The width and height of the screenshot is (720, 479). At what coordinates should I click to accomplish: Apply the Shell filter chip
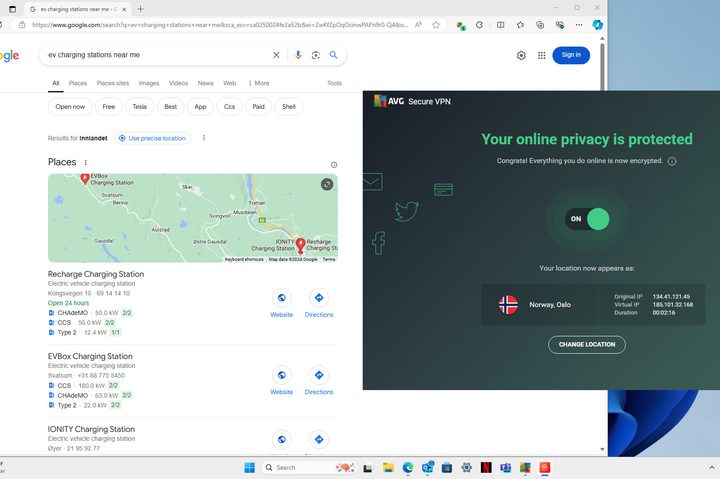pos(288,107)
